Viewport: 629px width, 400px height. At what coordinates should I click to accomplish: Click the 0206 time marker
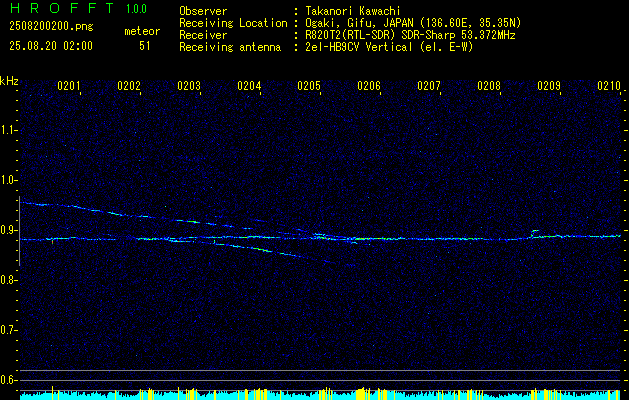[x=369, y=86]
